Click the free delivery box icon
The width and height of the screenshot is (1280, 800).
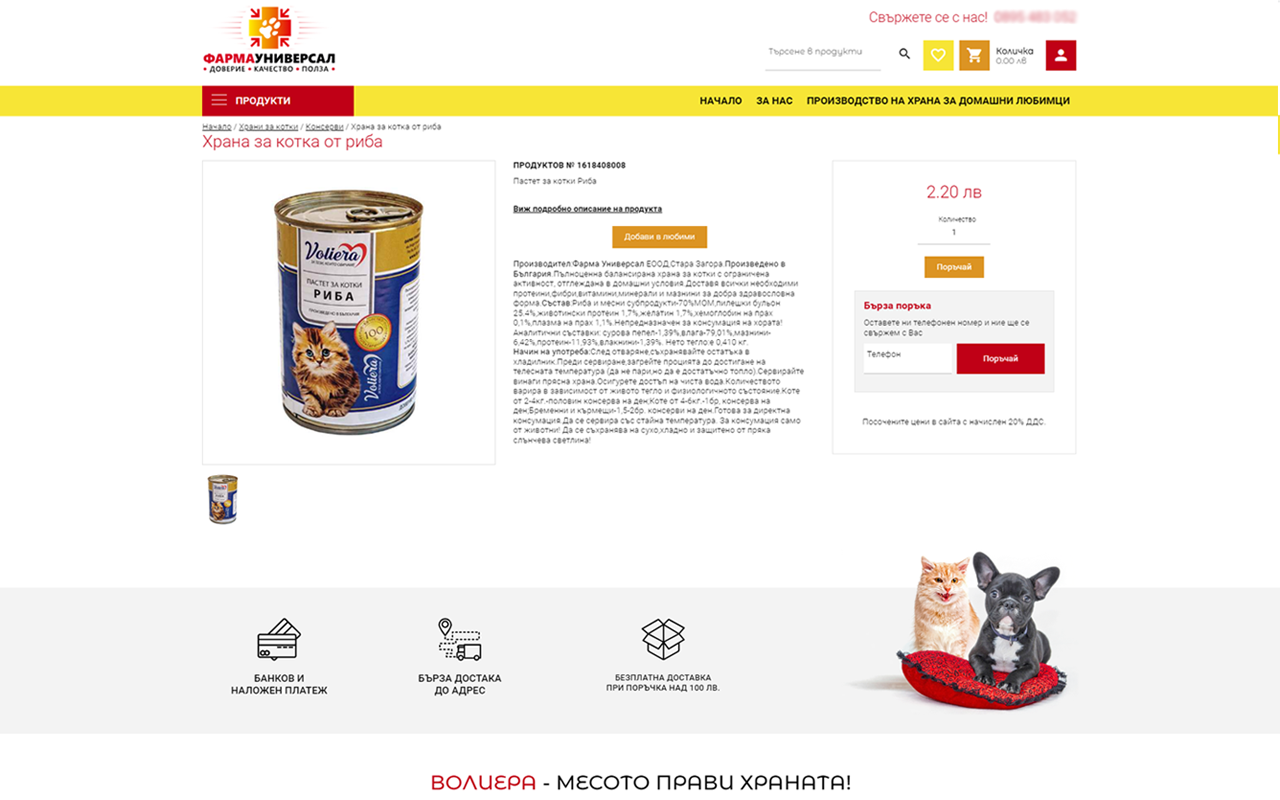pyautogui.click(x=663, y=638)
